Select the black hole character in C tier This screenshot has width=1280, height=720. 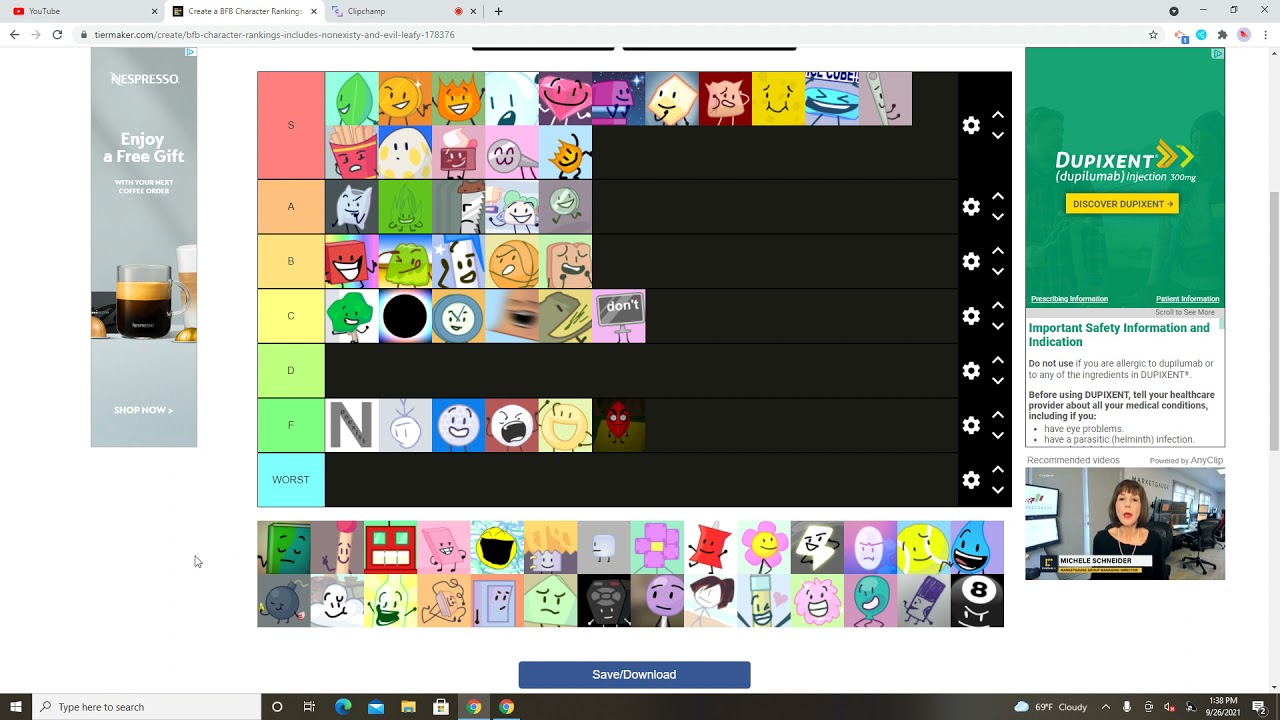click(405, 316)
